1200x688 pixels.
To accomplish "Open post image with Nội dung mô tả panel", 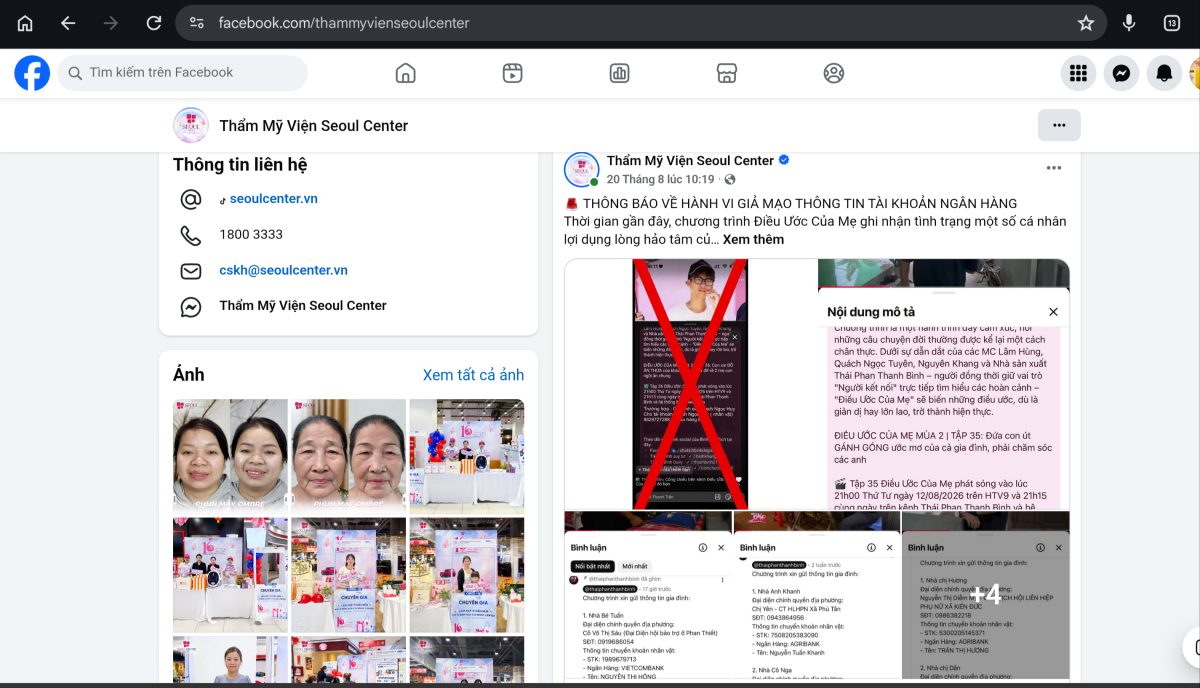I will 943,384.
